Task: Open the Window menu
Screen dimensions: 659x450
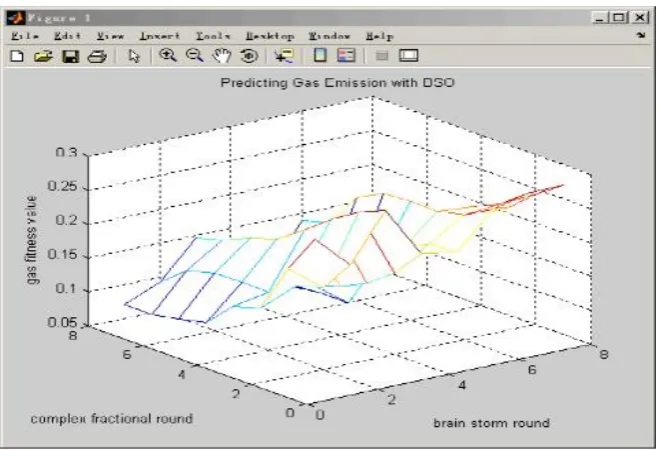Action: (x=330, y=36)
